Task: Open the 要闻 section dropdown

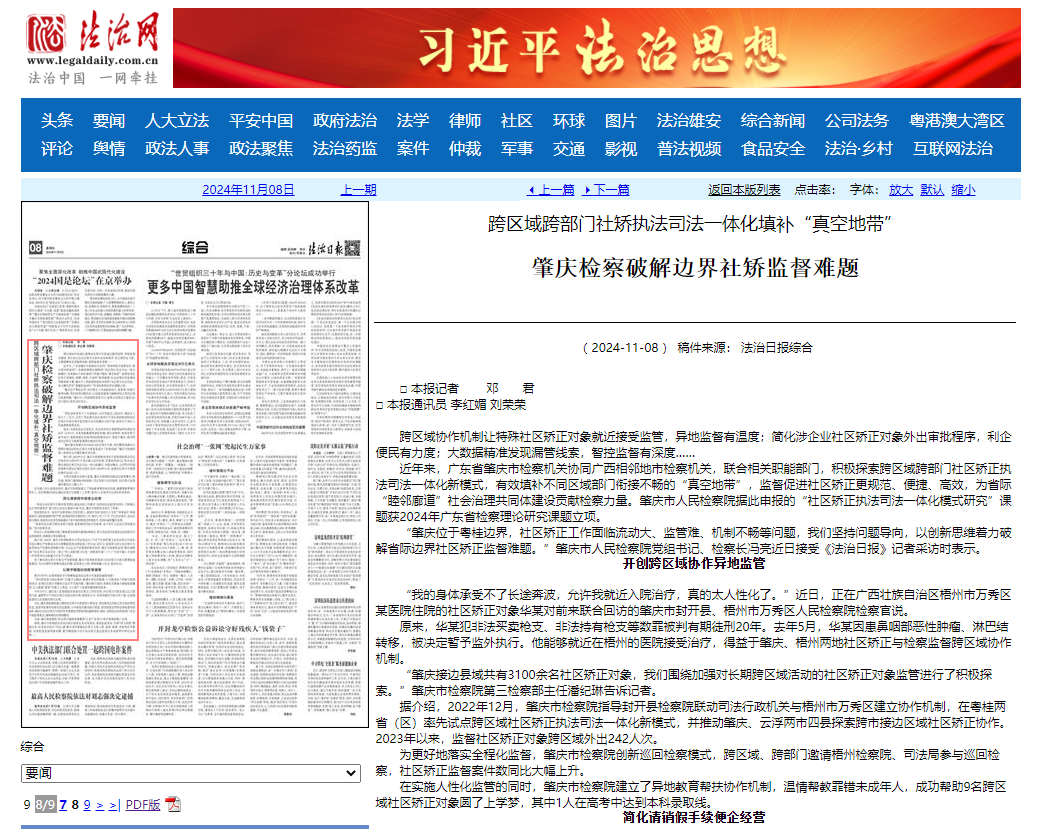Action: pos(190,773)
